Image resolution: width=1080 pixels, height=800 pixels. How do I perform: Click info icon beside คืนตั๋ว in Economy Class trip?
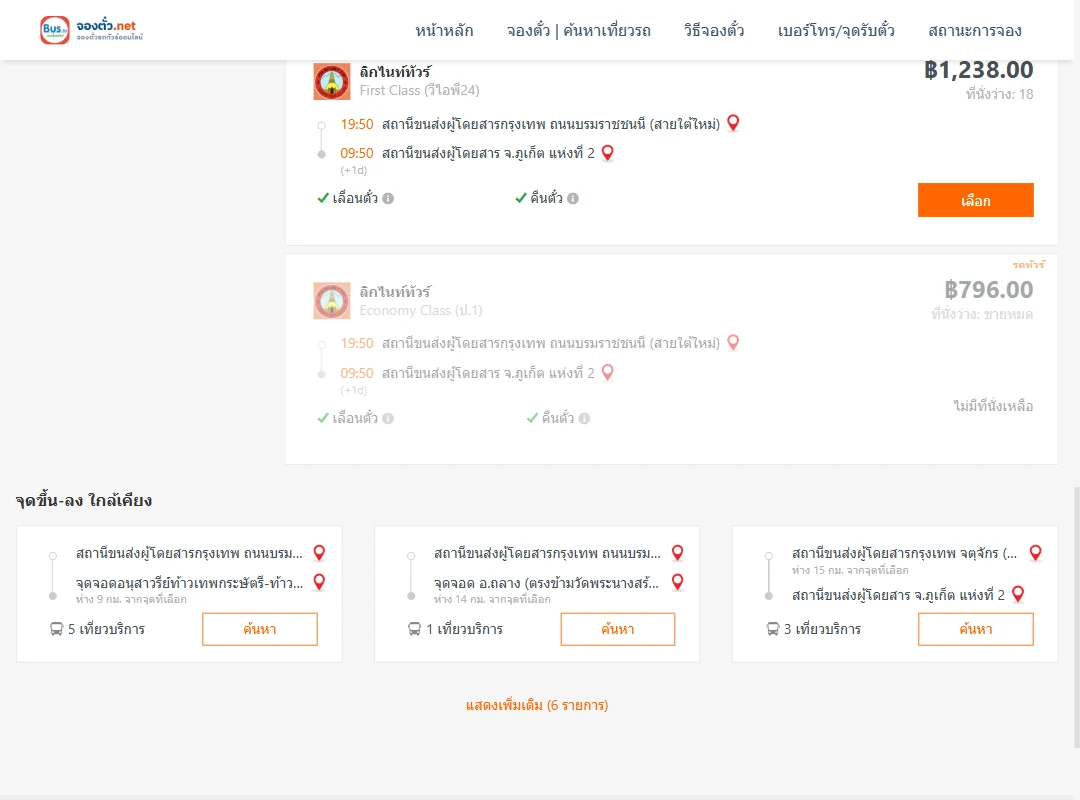coord(584,418)
